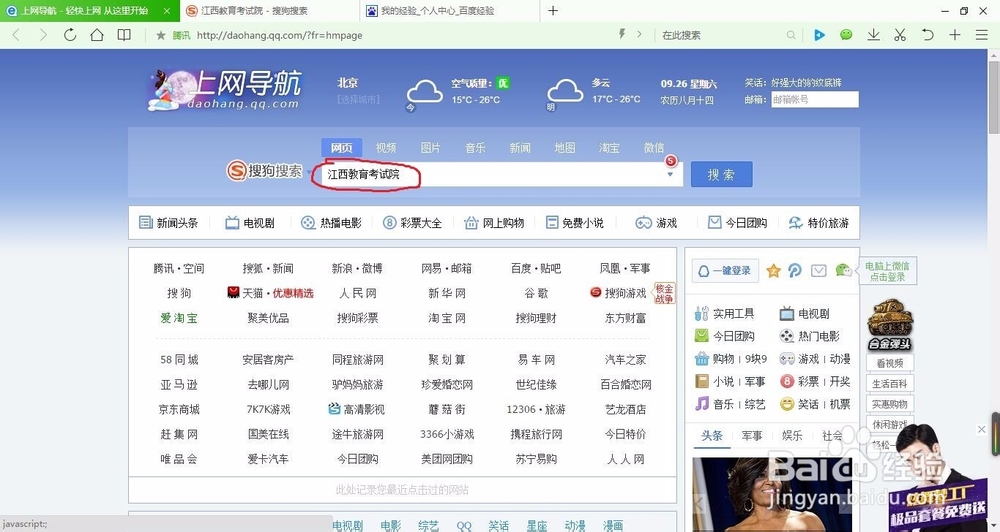The image size is (1000, 532).
Task: Open the 京东商城 link
Action: [x=179, y=410]
